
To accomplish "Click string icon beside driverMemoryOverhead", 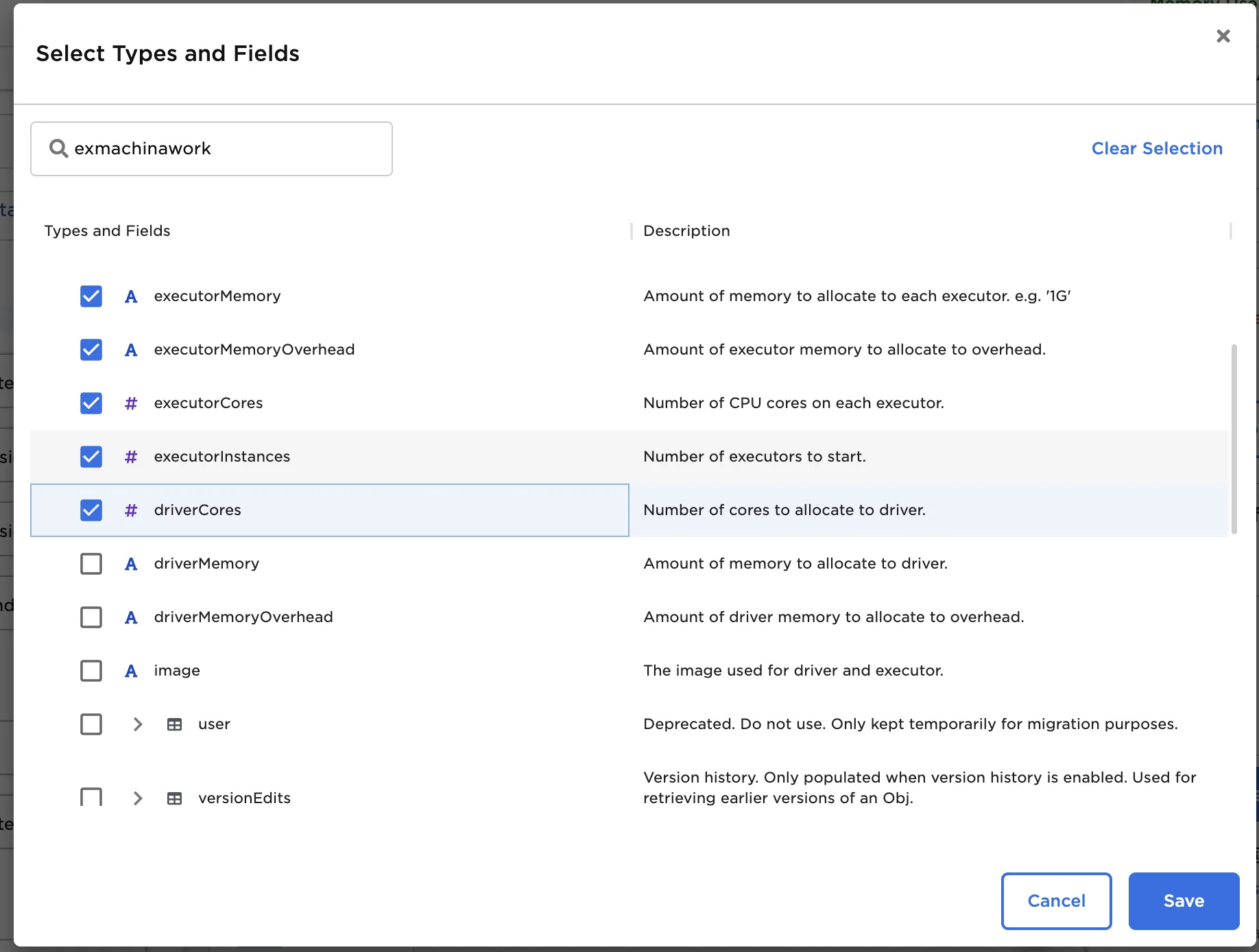I will click(x=131, y=617).
